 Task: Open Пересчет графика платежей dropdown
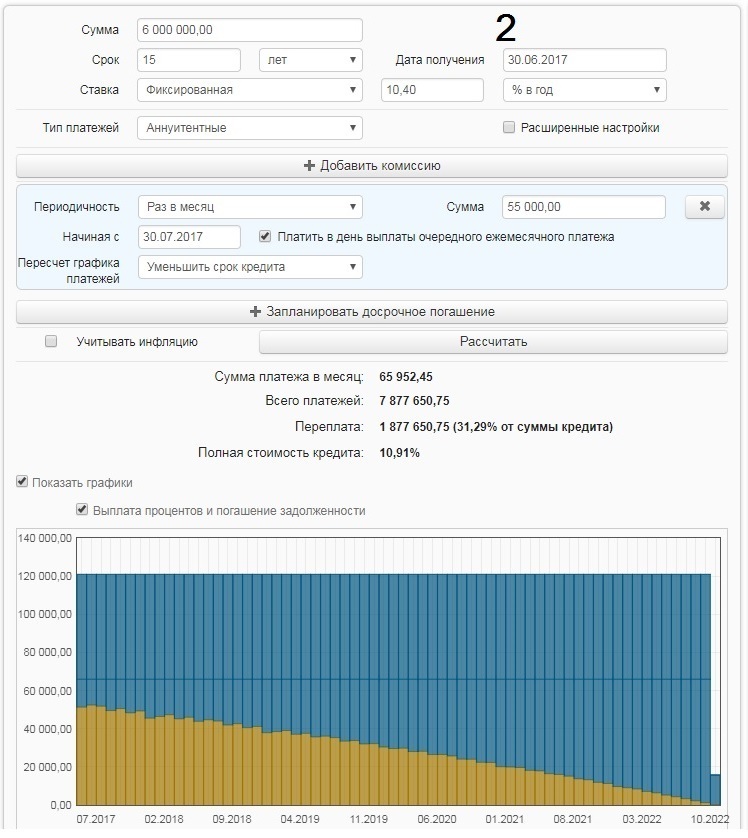pyautogui.click(x=249, y=267)
